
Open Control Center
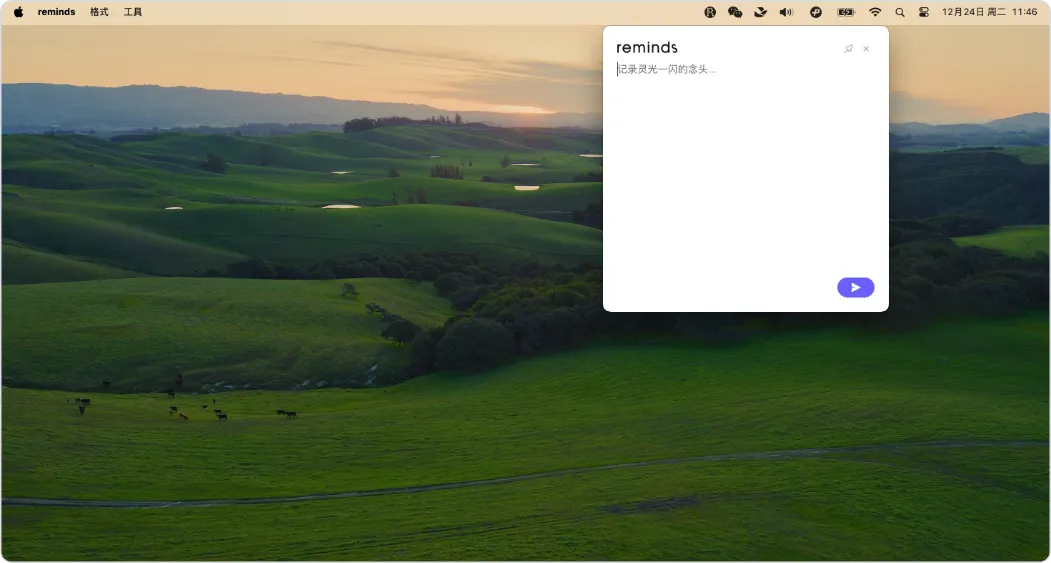[x=924, y=12]
